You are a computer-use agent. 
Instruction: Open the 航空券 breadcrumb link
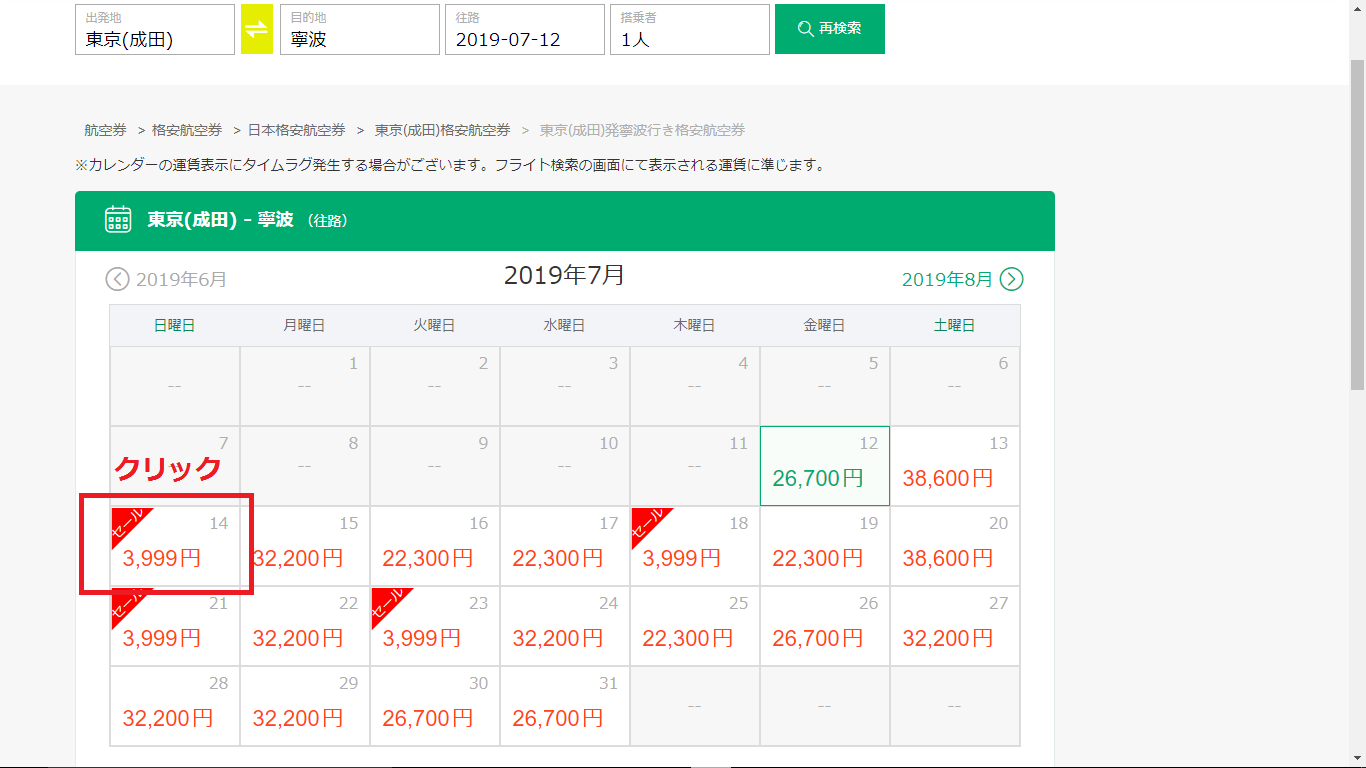click(105, 130)
